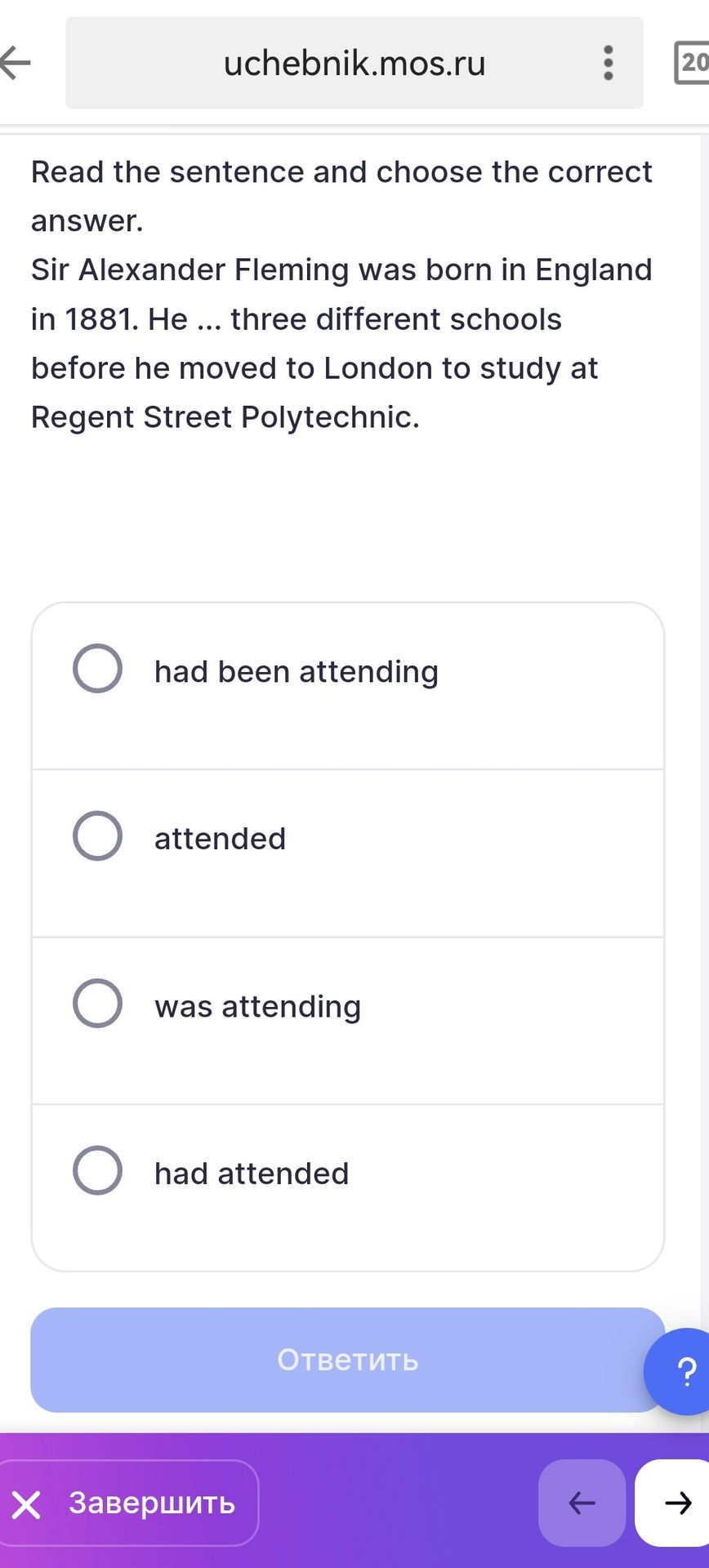Mark the 'had attended' radio button

pos(97,1170)
